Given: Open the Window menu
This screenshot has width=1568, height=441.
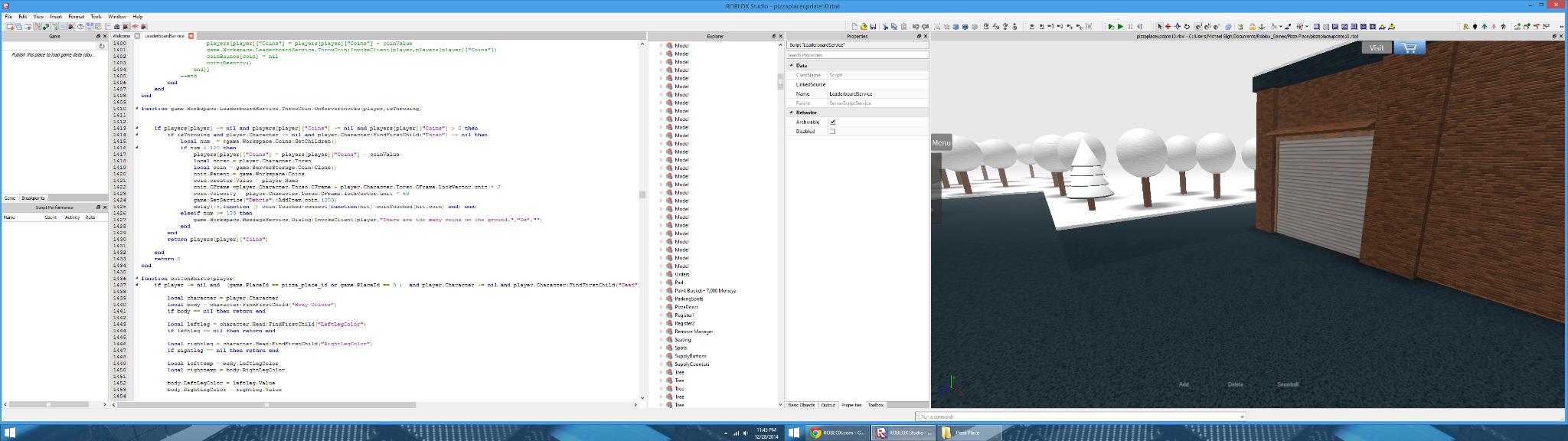Looking at the screenshot, I should tap(116, 16).
